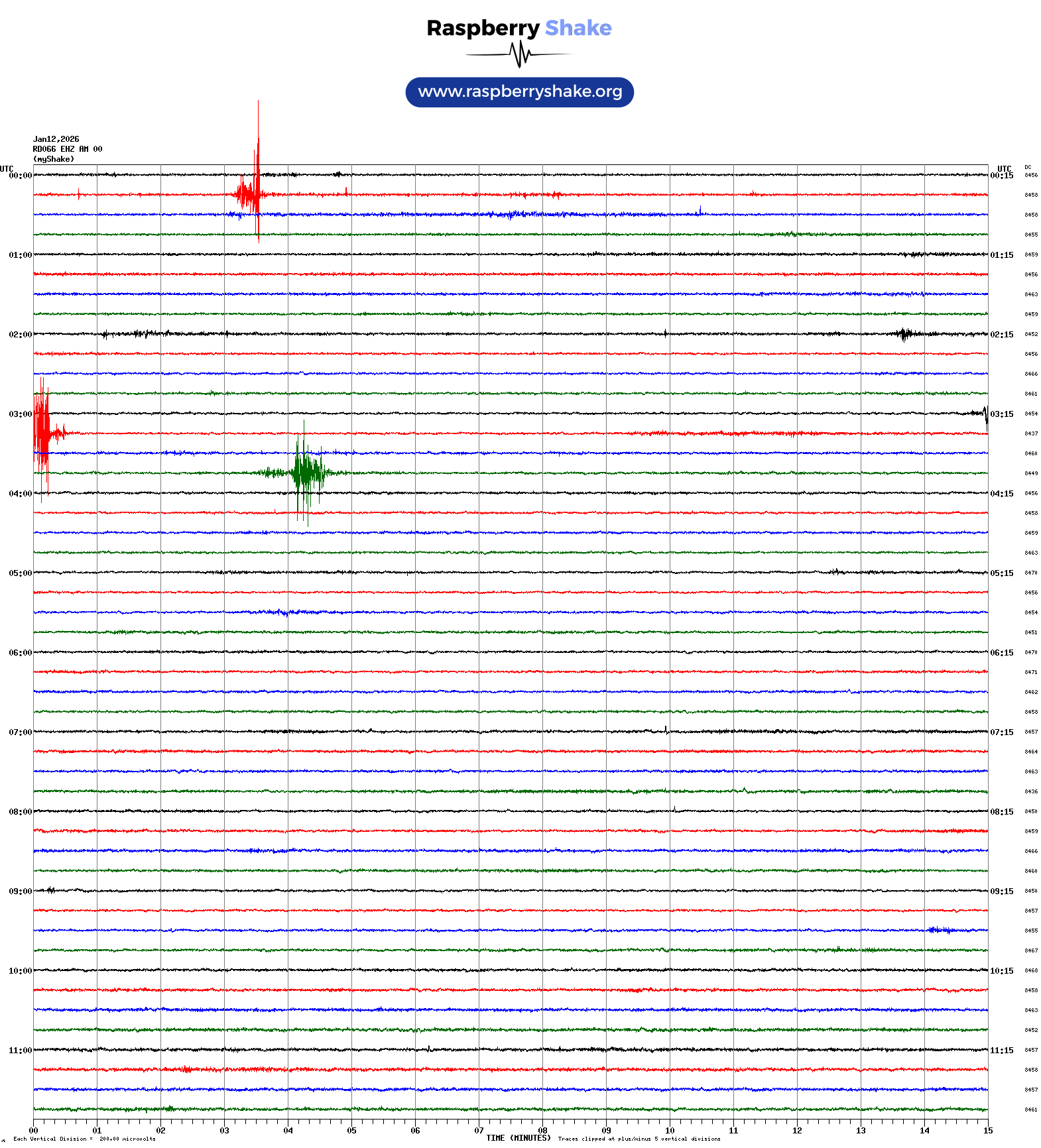Viewport: 1041px width, 1148px height.
Task: Click the 06:00 hour label on left axis
Action: point(20,653)
